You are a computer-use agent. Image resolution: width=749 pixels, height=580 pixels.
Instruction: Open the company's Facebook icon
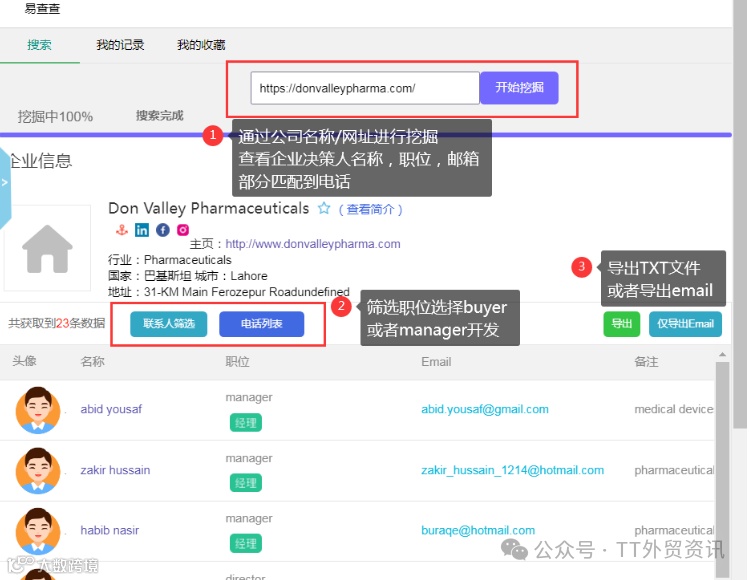pos(162,230)
